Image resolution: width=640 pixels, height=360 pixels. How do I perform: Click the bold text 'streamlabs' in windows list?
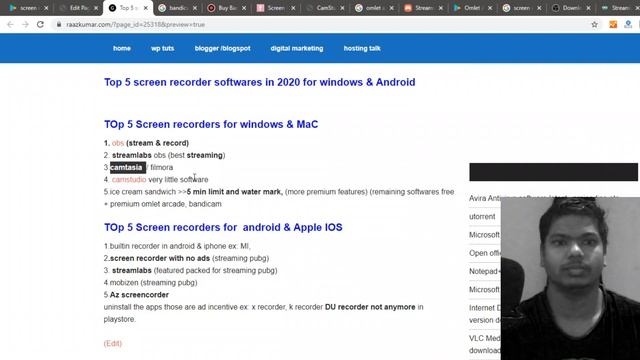[x=131, y=155]
